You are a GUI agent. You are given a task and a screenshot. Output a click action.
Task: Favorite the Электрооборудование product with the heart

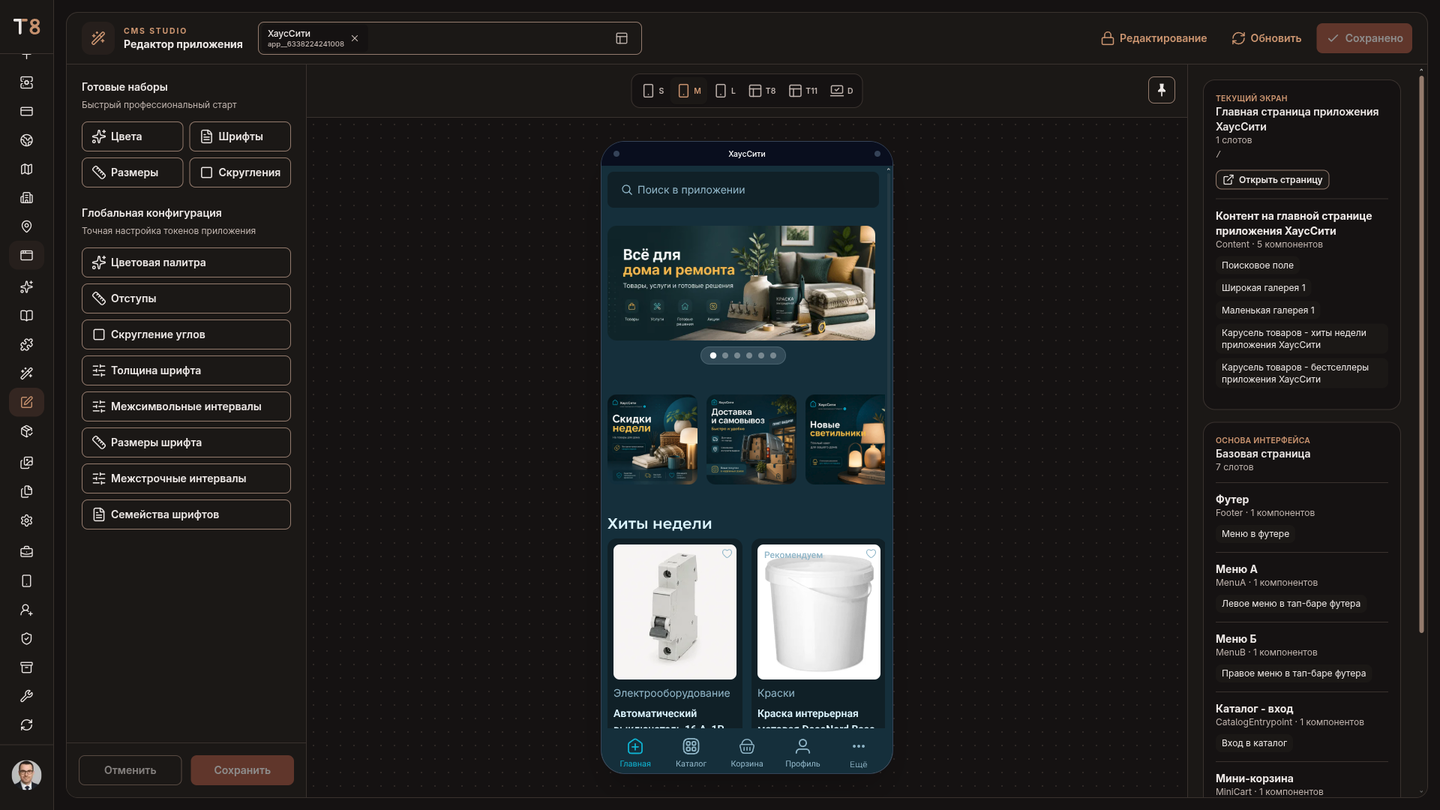727,554
